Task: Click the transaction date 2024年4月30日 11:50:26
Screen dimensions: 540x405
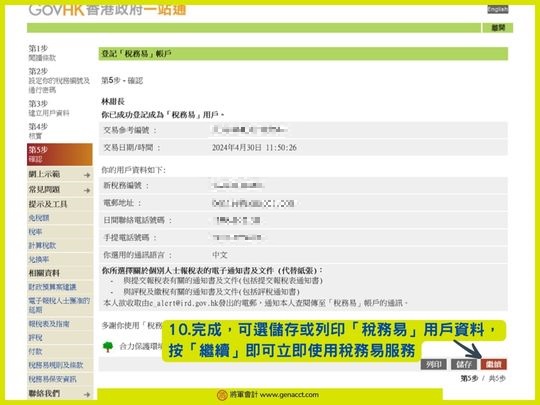Action: point(254,148)
